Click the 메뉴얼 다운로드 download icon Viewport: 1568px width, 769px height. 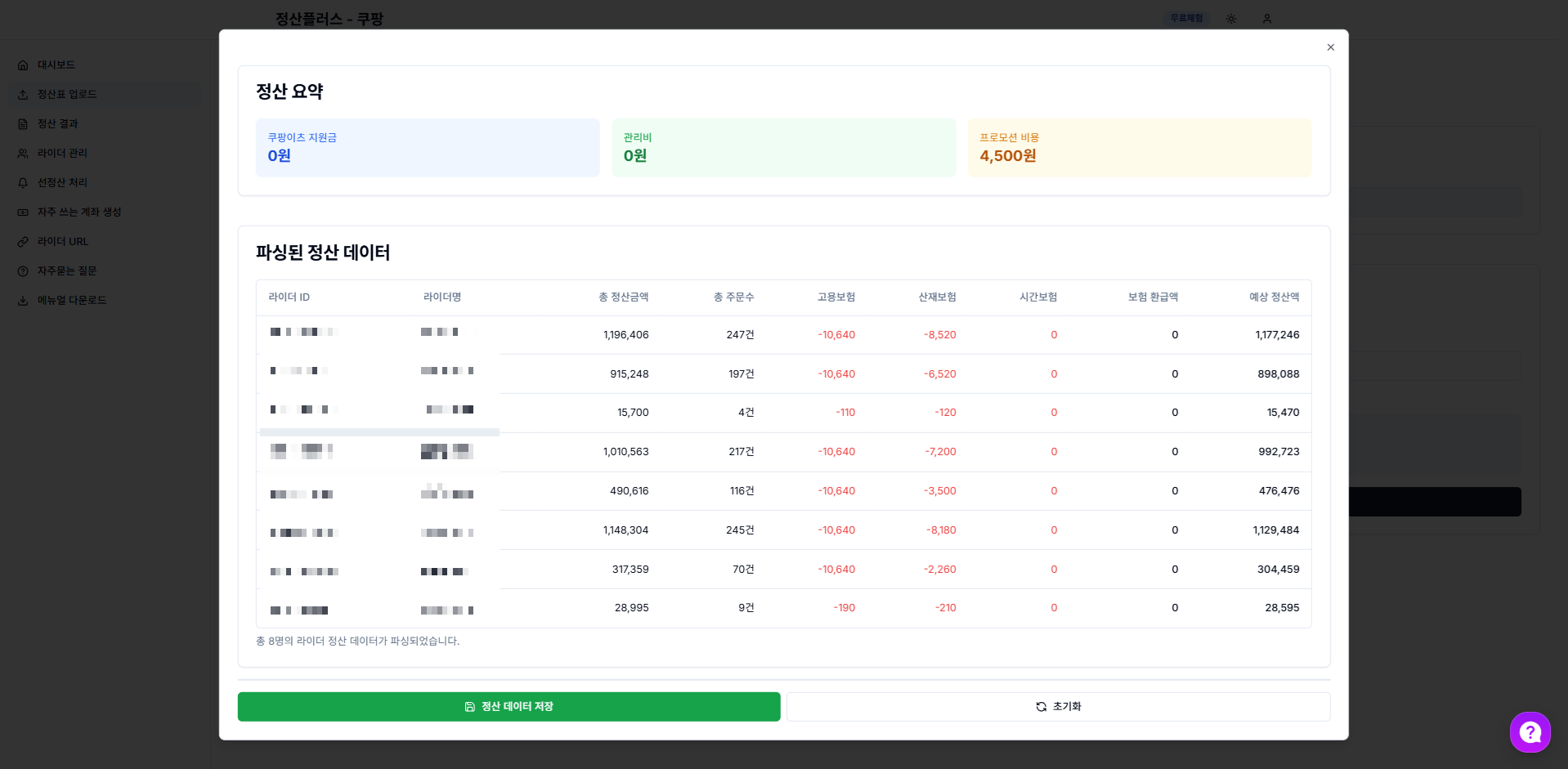23,301
